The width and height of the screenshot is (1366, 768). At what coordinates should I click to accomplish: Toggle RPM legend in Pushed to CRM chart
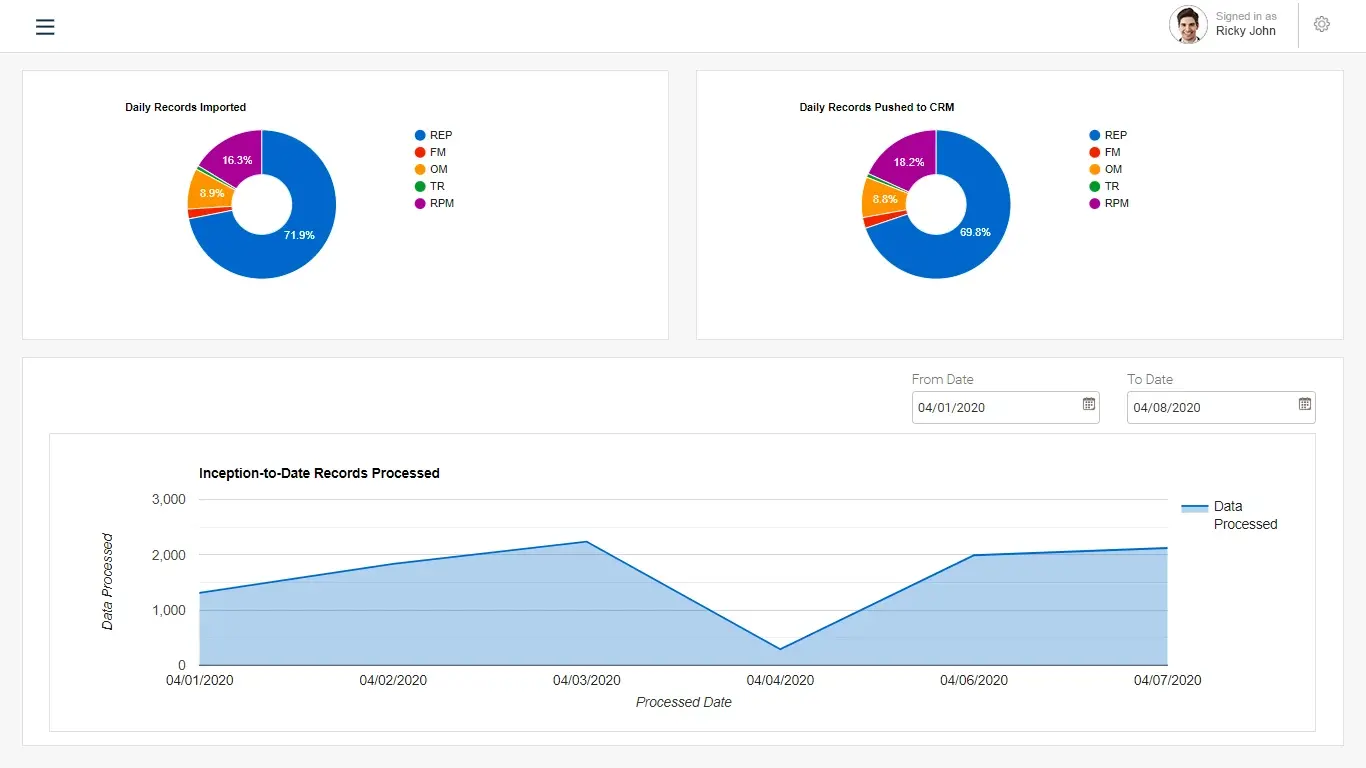pyautogui.click(x=1115, y=203)
